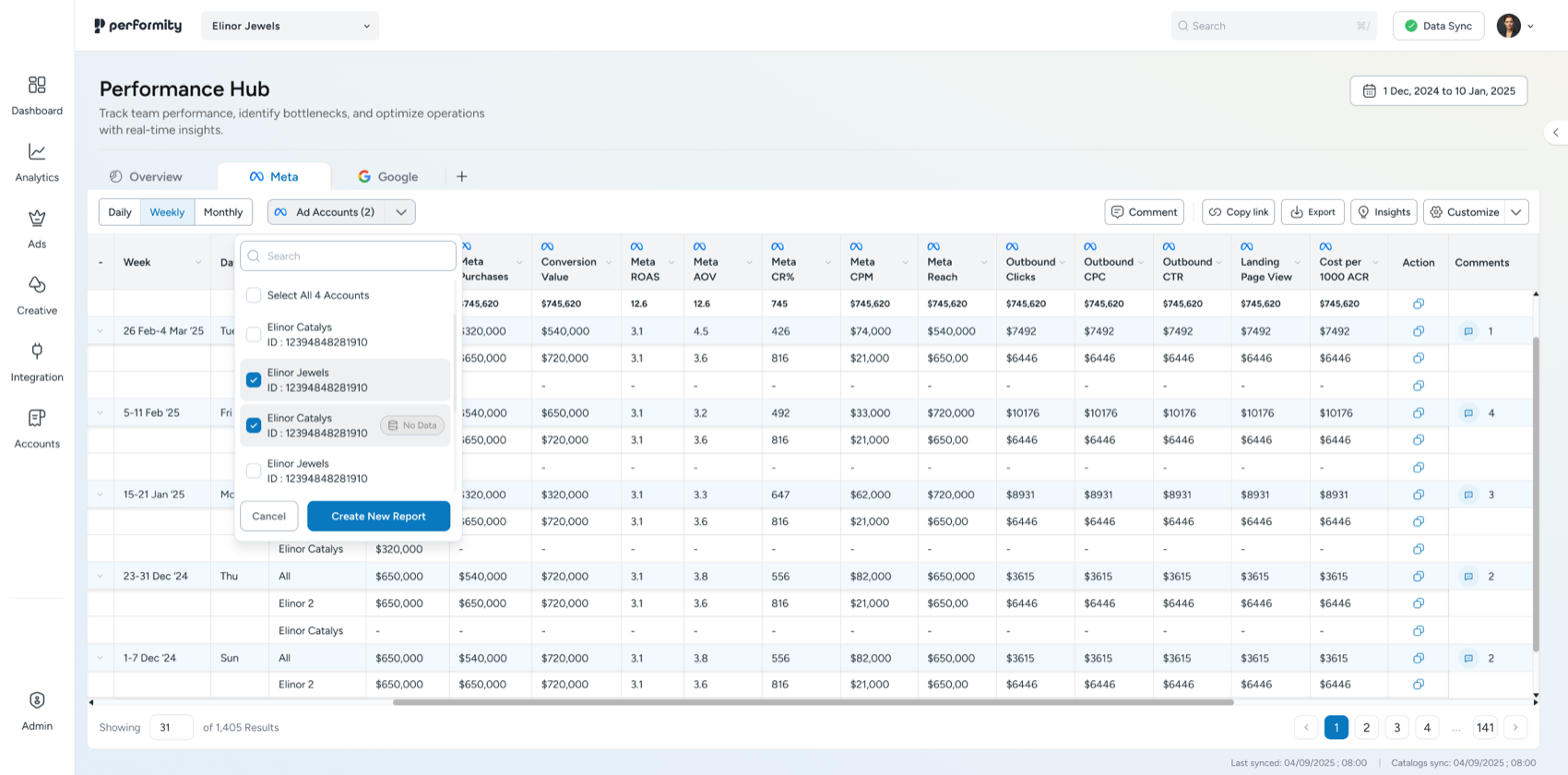Switch to Monthly view
Image resolution: width=1568 pixels, height=775 pixels.
tap(223, 212)
